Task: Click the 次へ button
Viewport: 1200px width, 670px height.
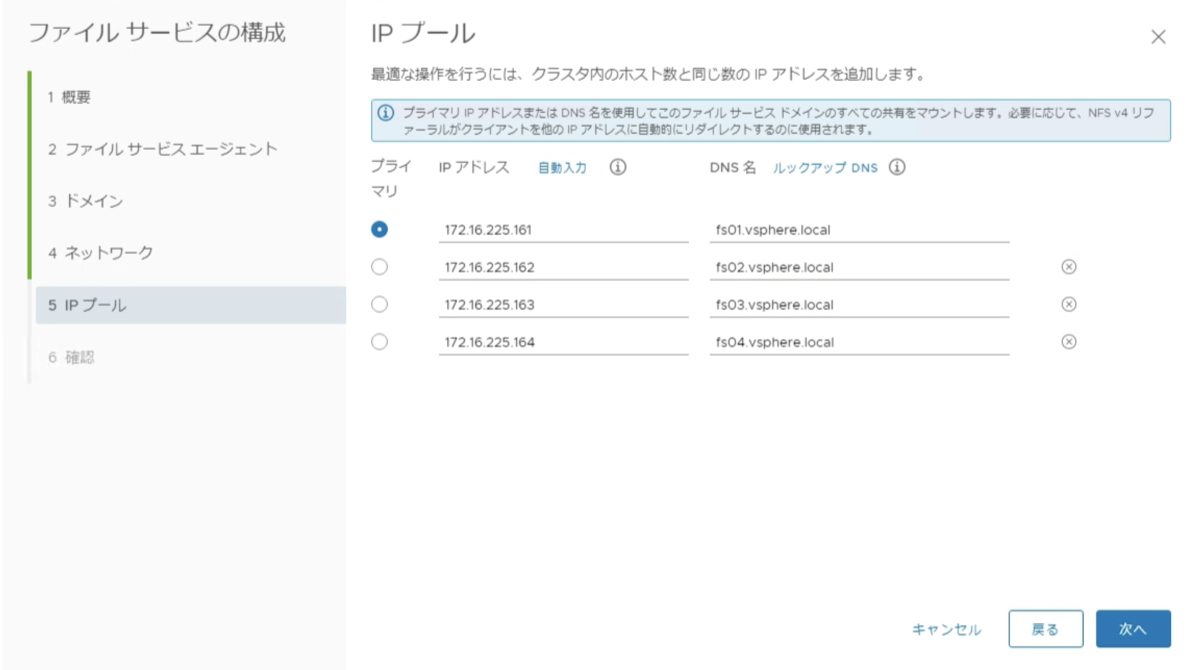Action: pos(1131,629)
